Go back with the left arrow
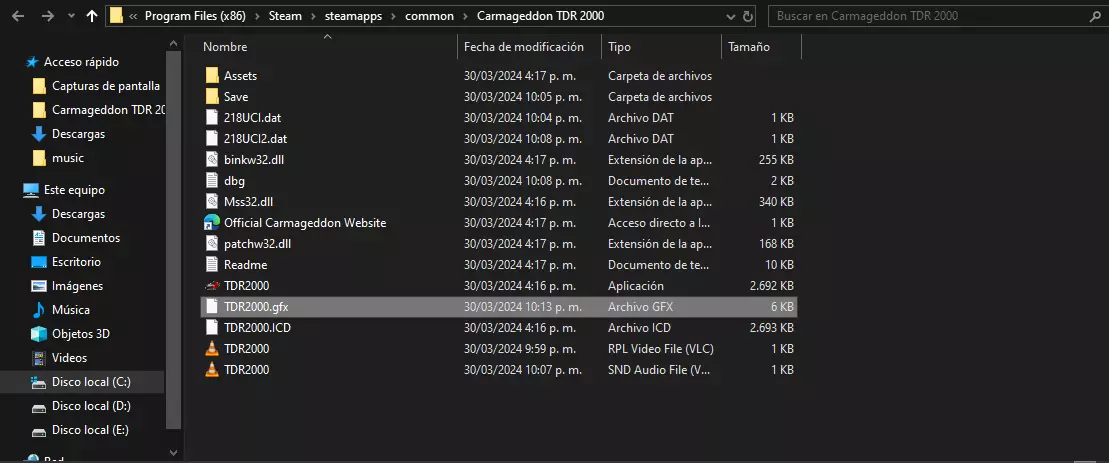The image size is (1109, 463). (18, 16)
